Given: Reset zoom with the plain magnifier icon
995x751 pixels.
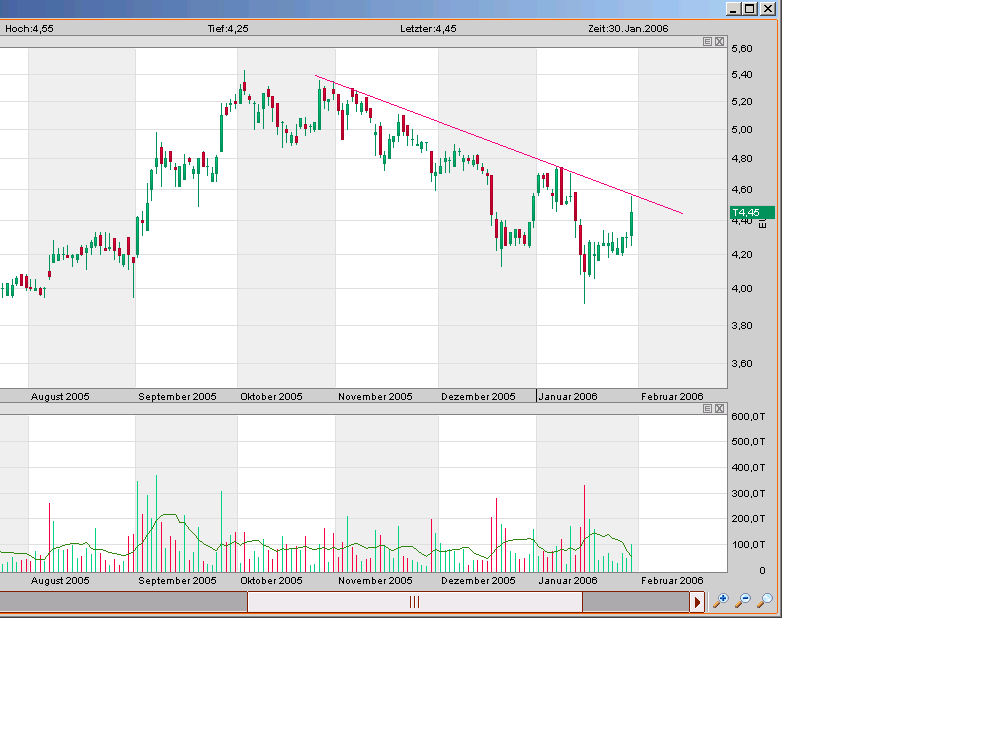Looking at the screenshot, I should click(x=765, y=600).
